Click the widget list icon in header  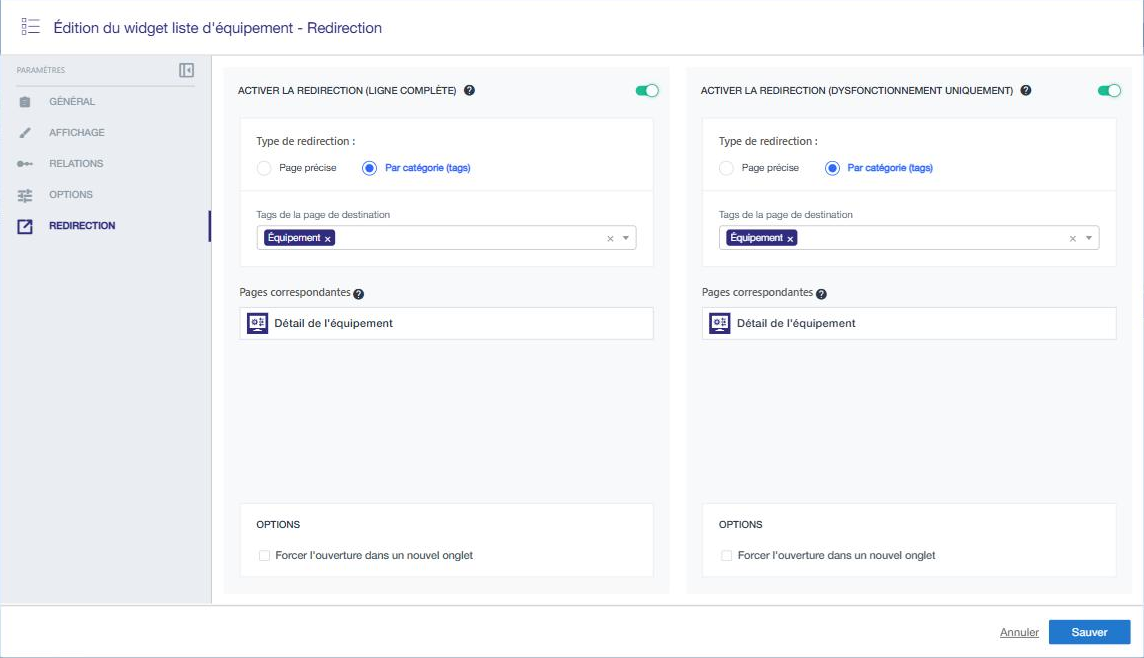point(31,27)
